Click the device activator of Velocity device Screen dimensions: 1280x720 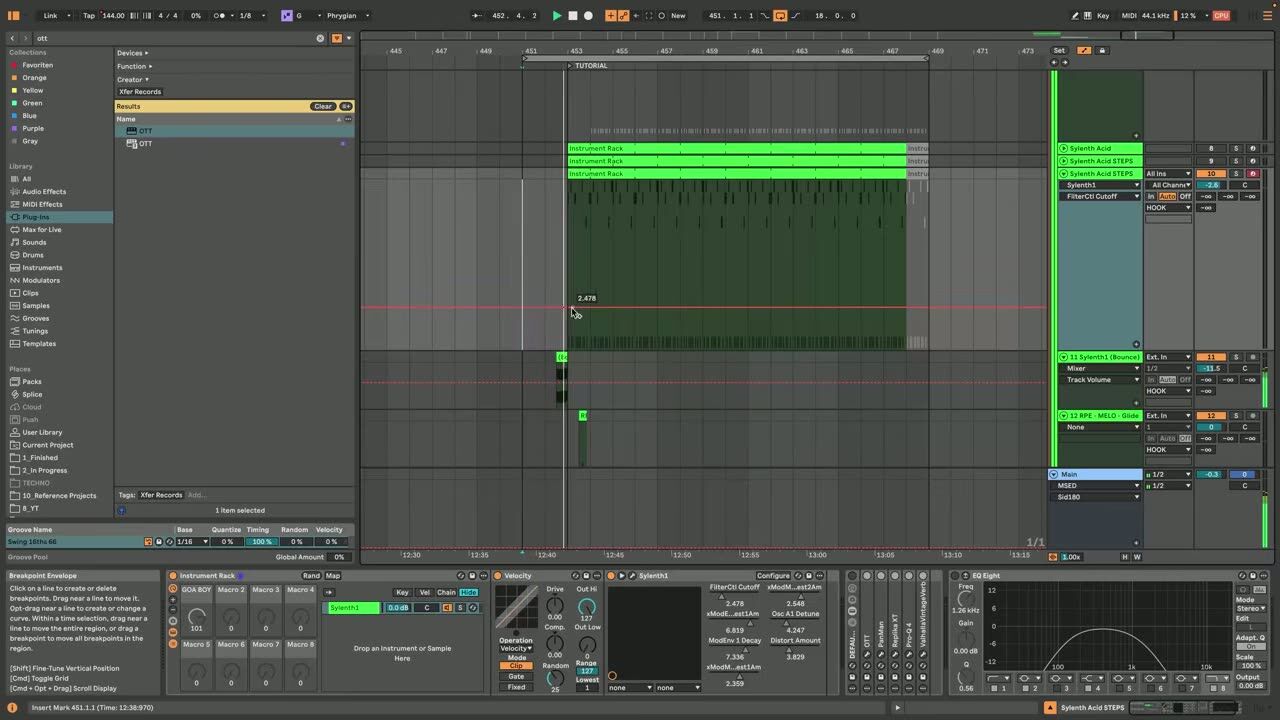click(x=498, y=576)
